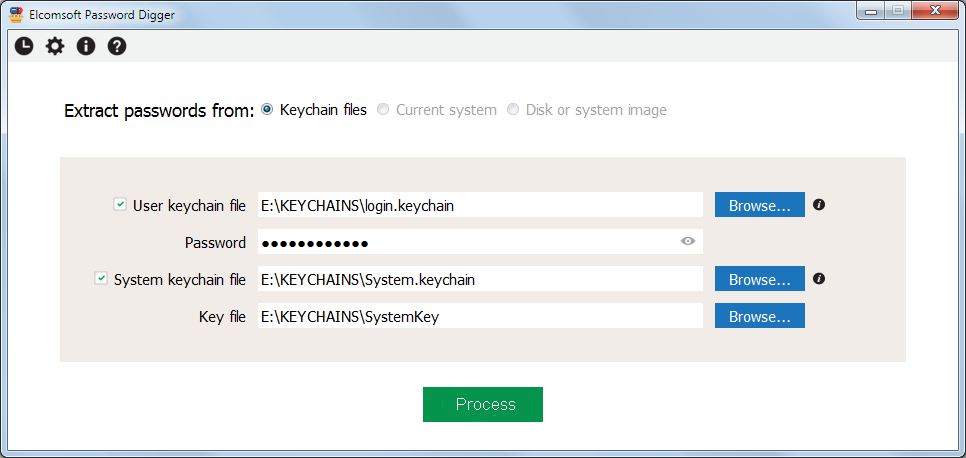Click info icon beside System keychain Browse
The width and height of the screenshot is (966, 458).
click(x=819, y=279)
